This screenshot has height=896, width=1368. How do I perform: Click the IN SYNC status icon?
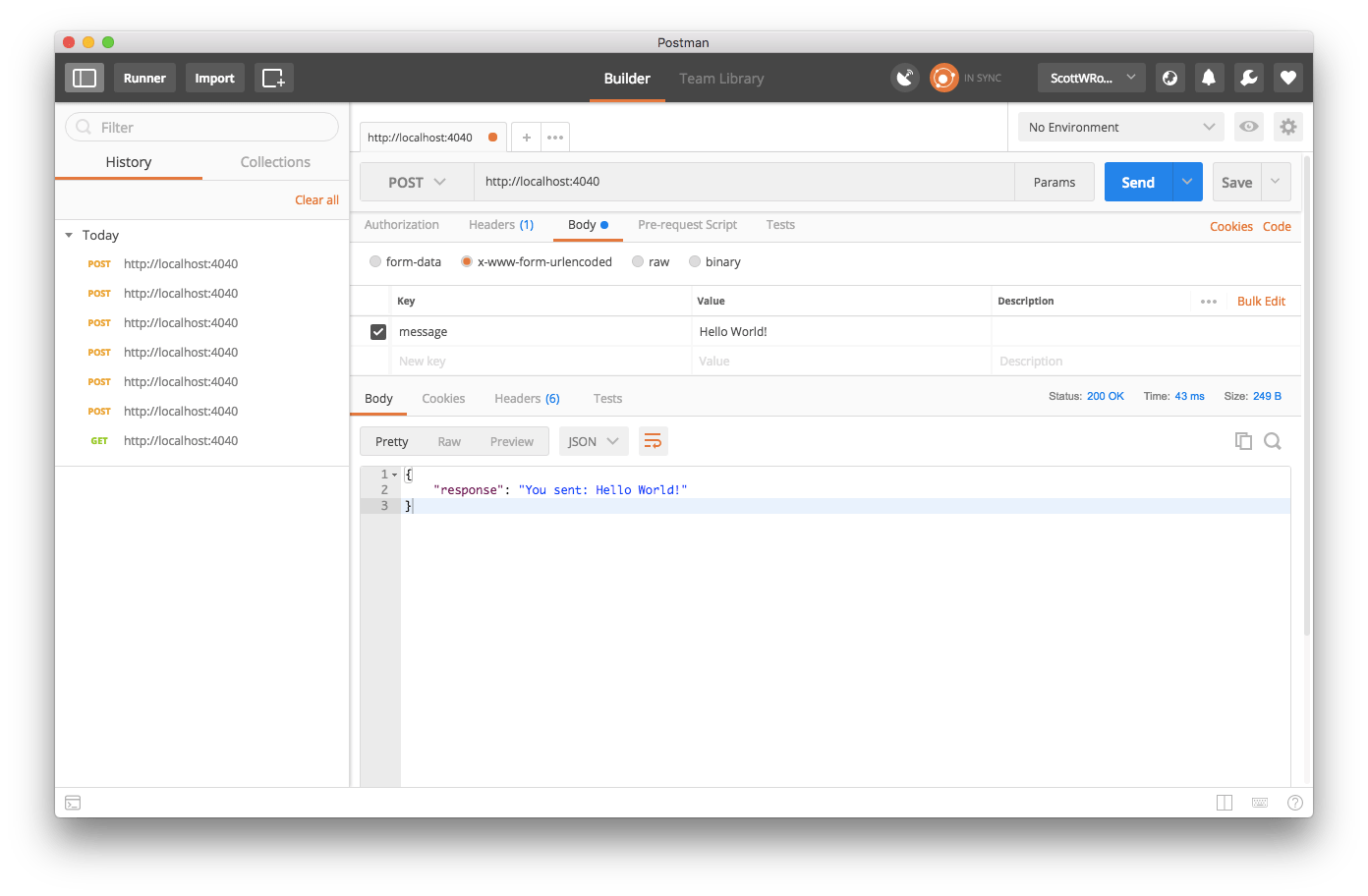(943, 78)
